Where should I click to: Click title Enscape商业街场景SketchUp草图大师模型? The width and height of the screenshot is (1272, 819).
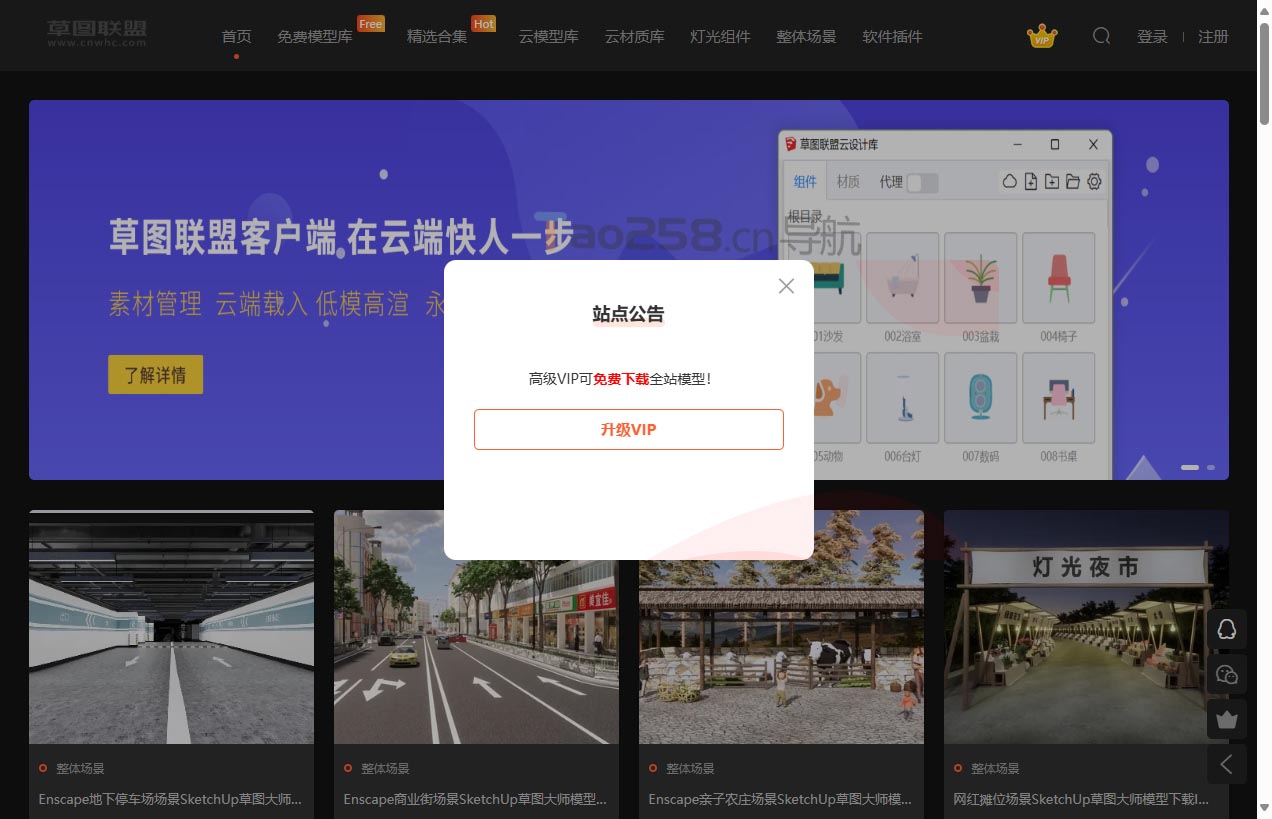(x=475, y=800)
